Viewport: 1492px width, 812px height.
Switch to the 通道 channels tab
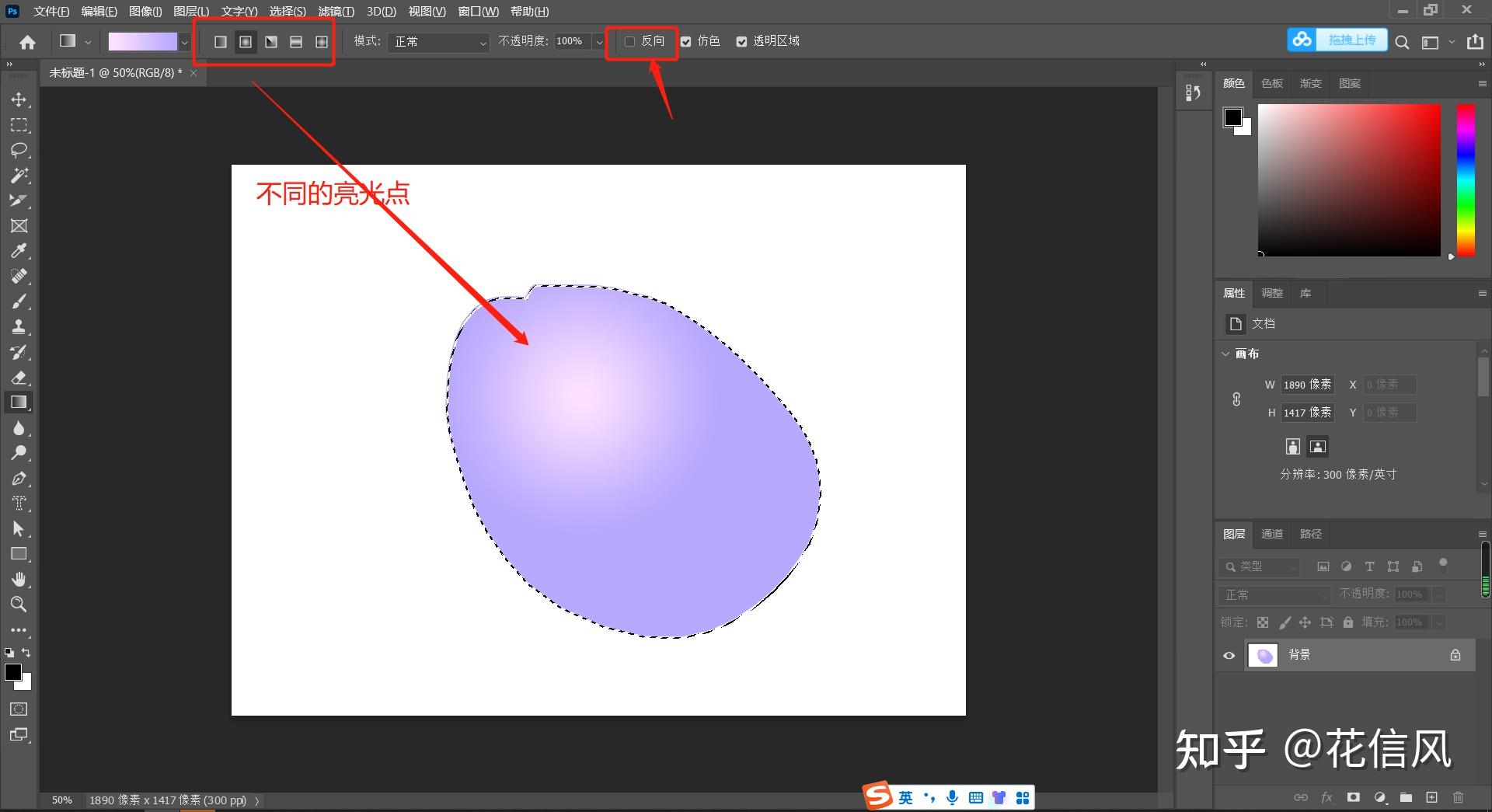coord(1272,534)
